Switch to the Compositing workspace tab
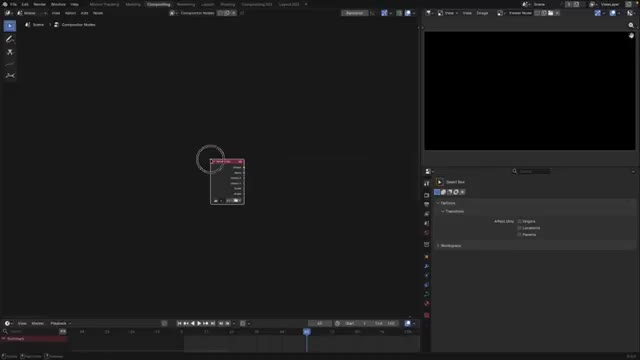Screen dimensions: 640x360 tap(158, 4)
